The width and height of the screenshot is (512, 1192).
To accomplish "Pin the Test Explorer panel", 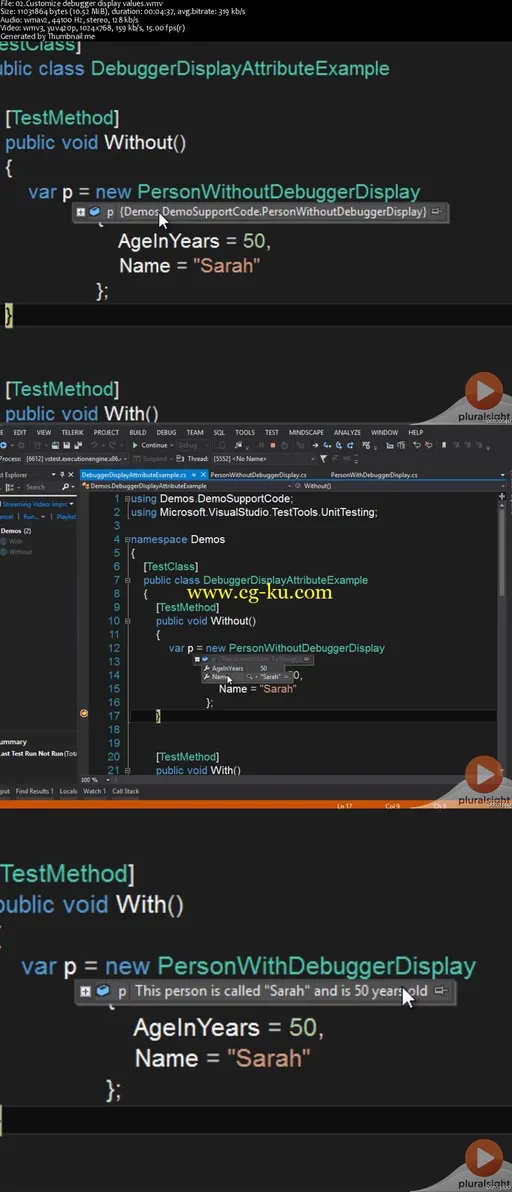I will point(62,474).
